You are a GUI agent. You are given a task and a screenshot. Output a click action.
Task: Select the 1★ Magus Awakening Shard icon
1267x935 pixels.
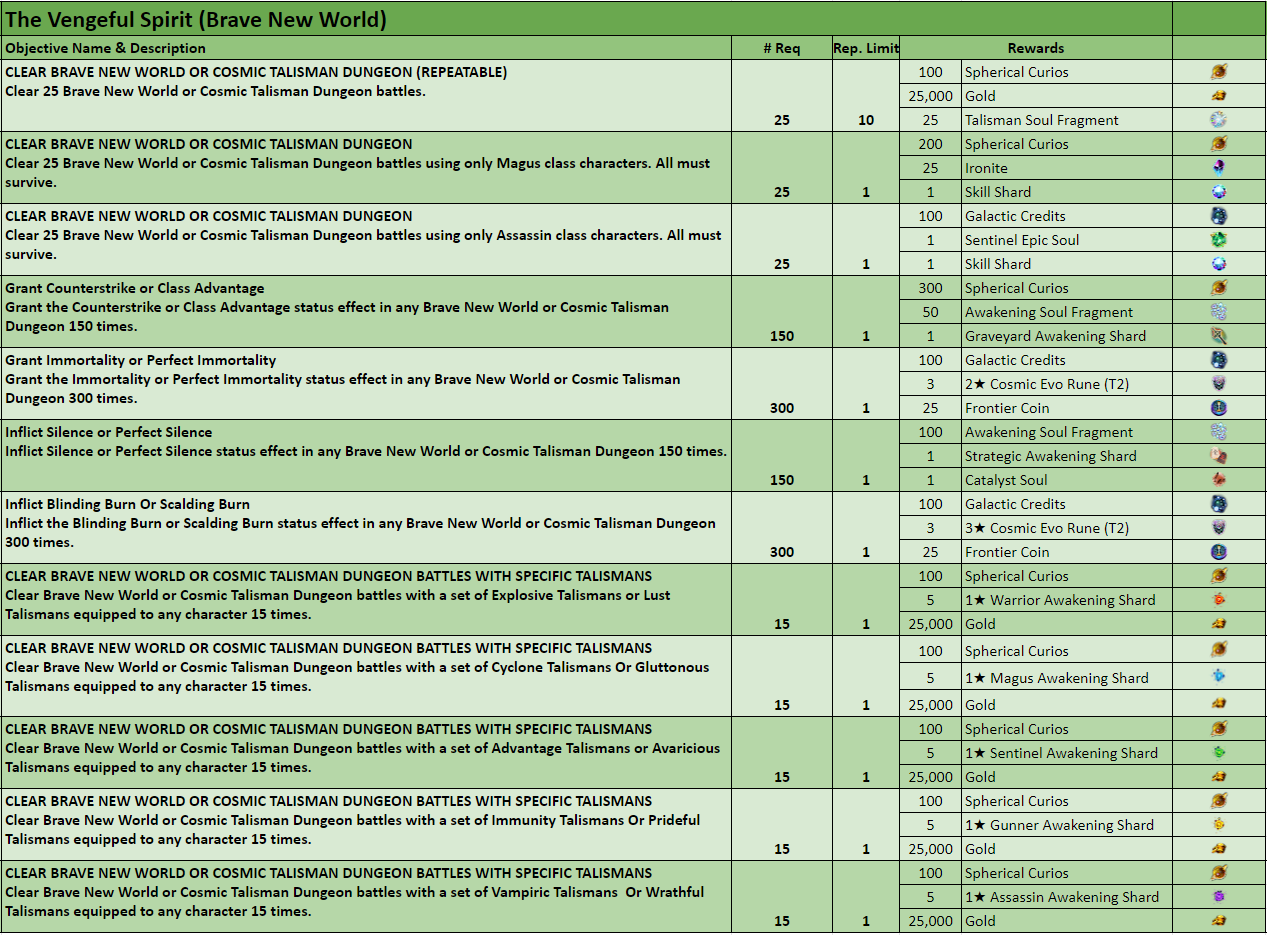[x=1218, y=677]
